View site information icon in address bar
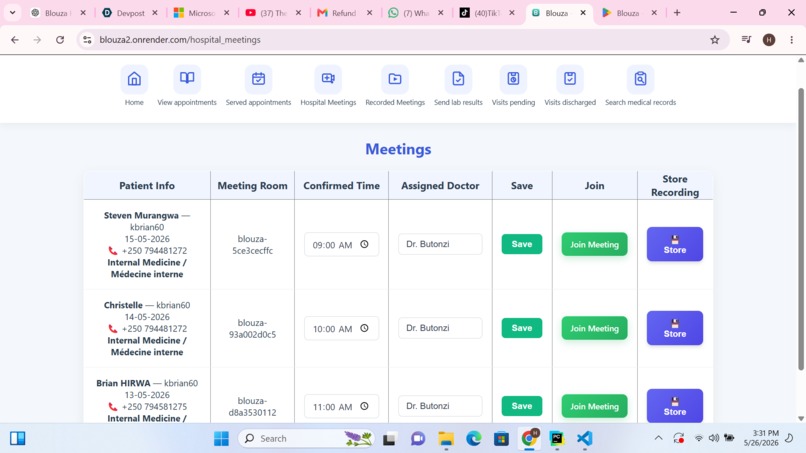The width and height of the screenshot is (806, 453). [87, 40]
